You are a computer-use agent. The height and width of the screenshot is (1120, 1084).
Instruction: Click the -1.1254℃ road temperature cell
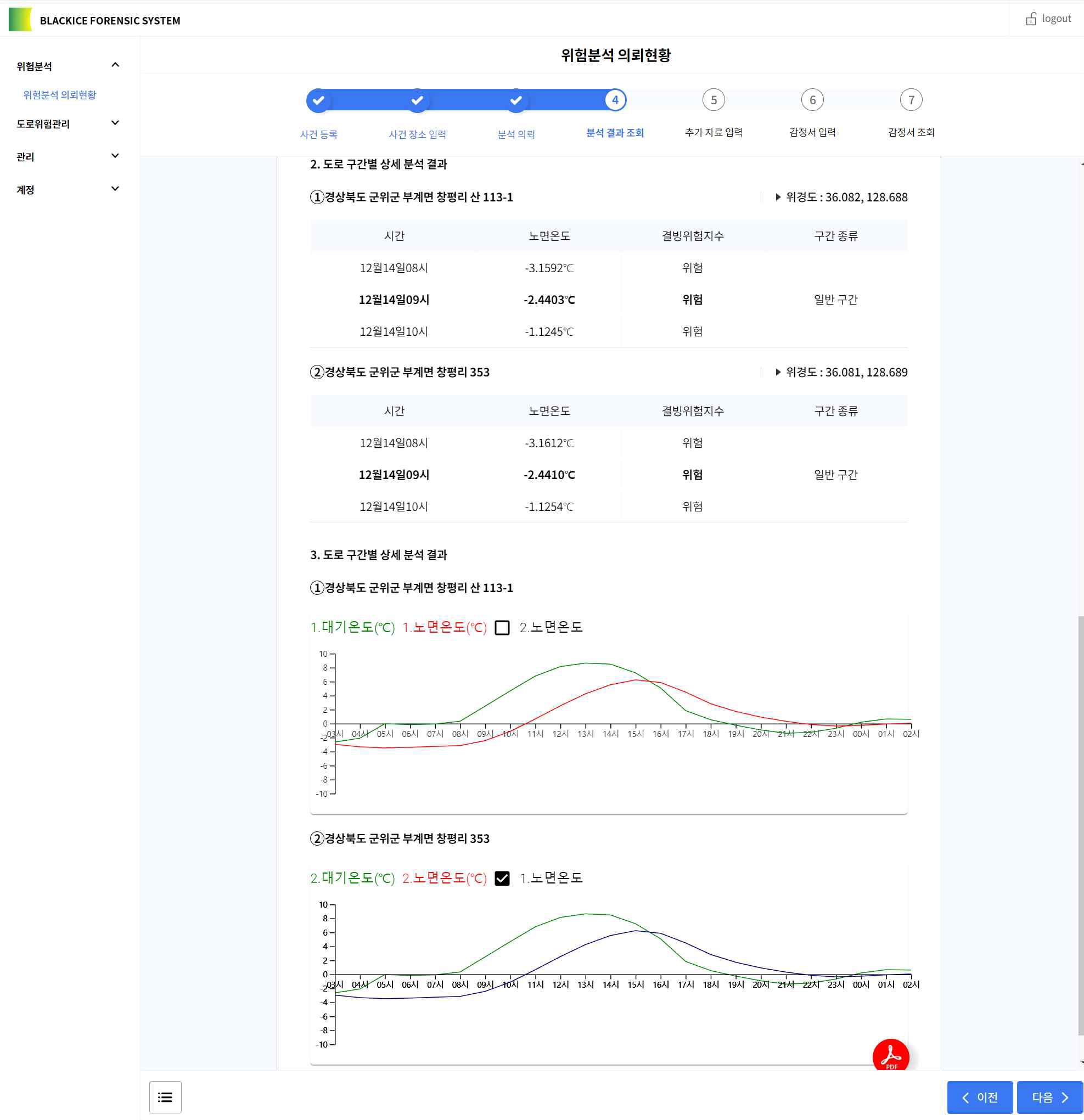pos(548,506)
